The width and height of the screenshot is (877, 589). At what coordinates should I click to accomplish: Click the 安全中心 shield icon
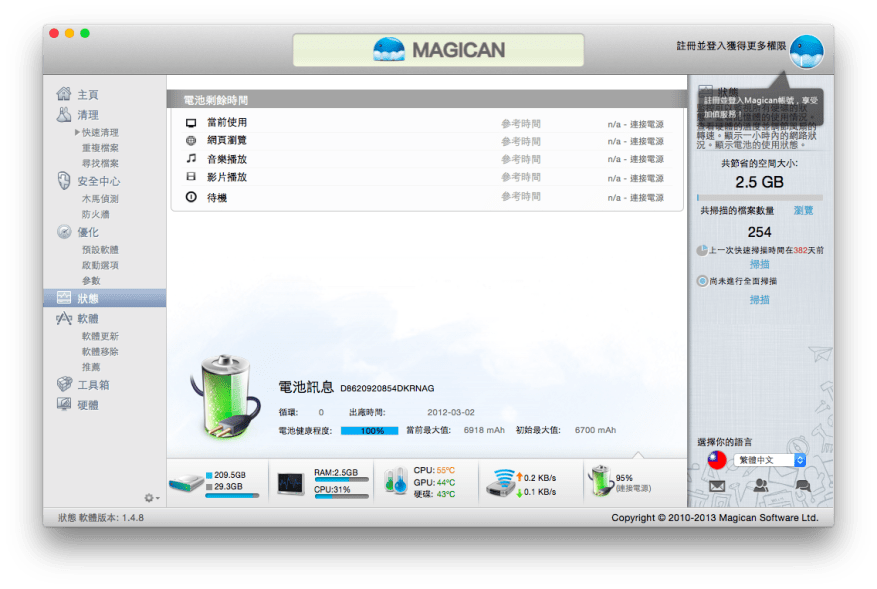tap(64, 181)
